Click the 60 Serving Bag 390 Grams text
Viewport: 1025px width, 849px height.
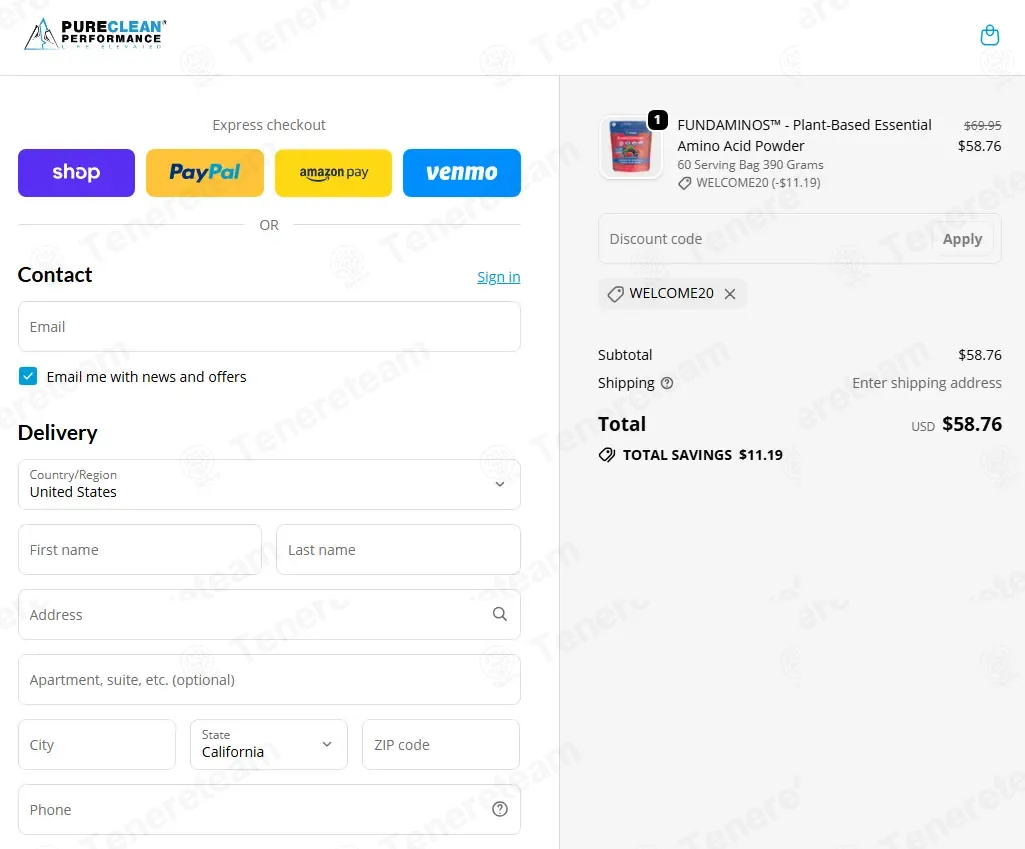750,165
